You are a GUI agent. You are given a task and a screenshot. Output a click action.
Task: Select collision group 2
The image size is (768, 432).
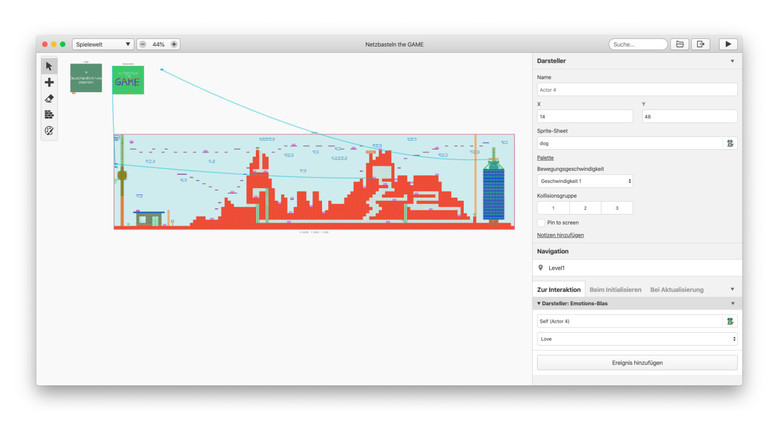tap(585, 208)
